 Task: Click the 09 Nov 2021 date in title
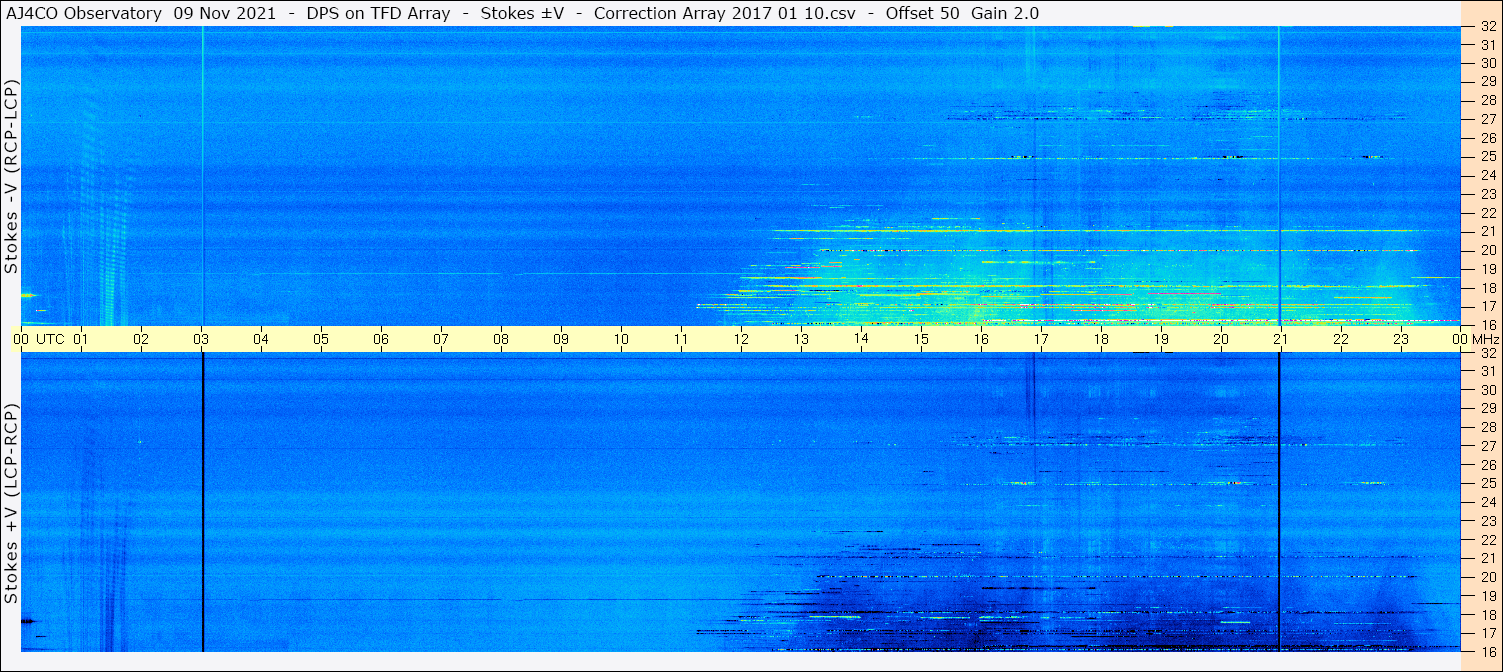228,13
